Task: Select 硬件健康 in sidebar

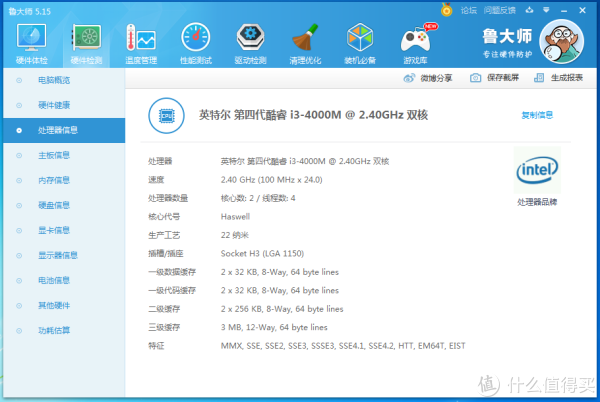Action: (x=64, y=105)
